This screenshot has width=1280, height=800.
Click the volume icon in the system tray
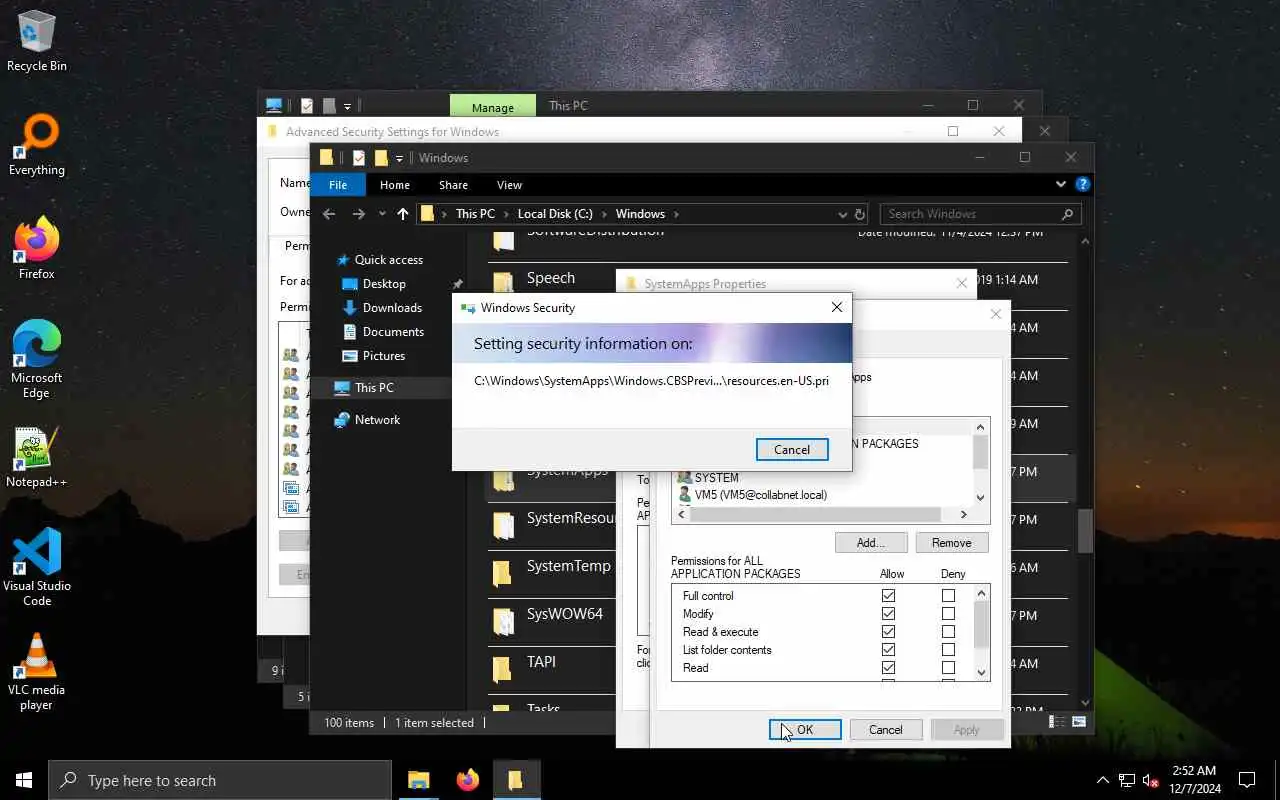click(1151, 780)
